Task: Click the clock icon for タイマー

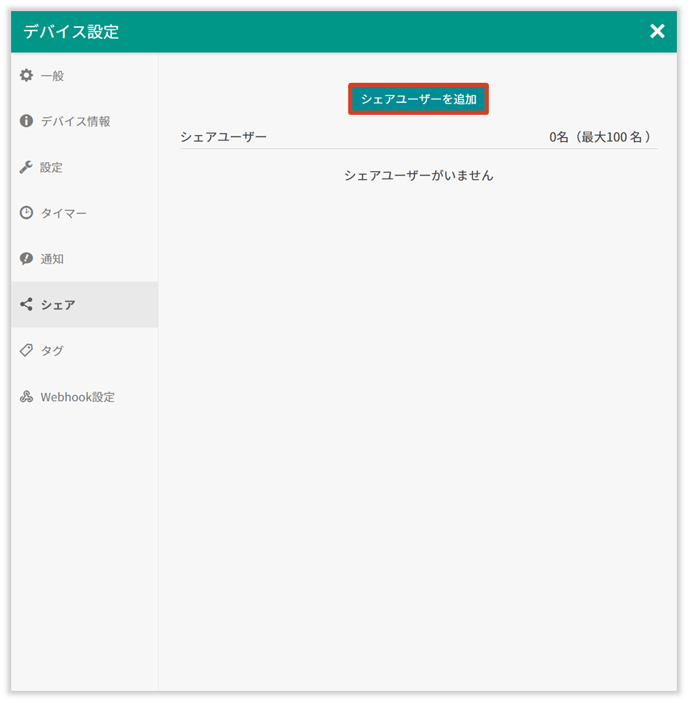Action: tap(27, 213)
